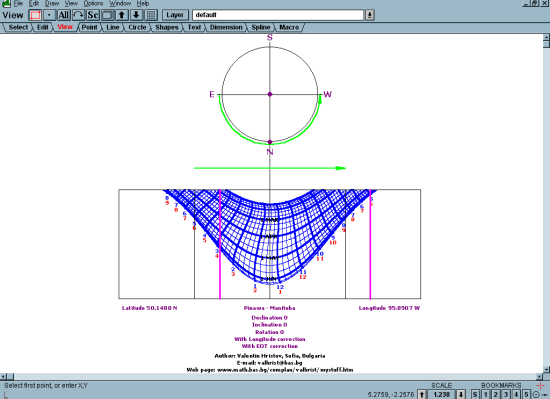Click the 'W' compass label
This screenshot has width=550, height=399.
coord(327,94)
